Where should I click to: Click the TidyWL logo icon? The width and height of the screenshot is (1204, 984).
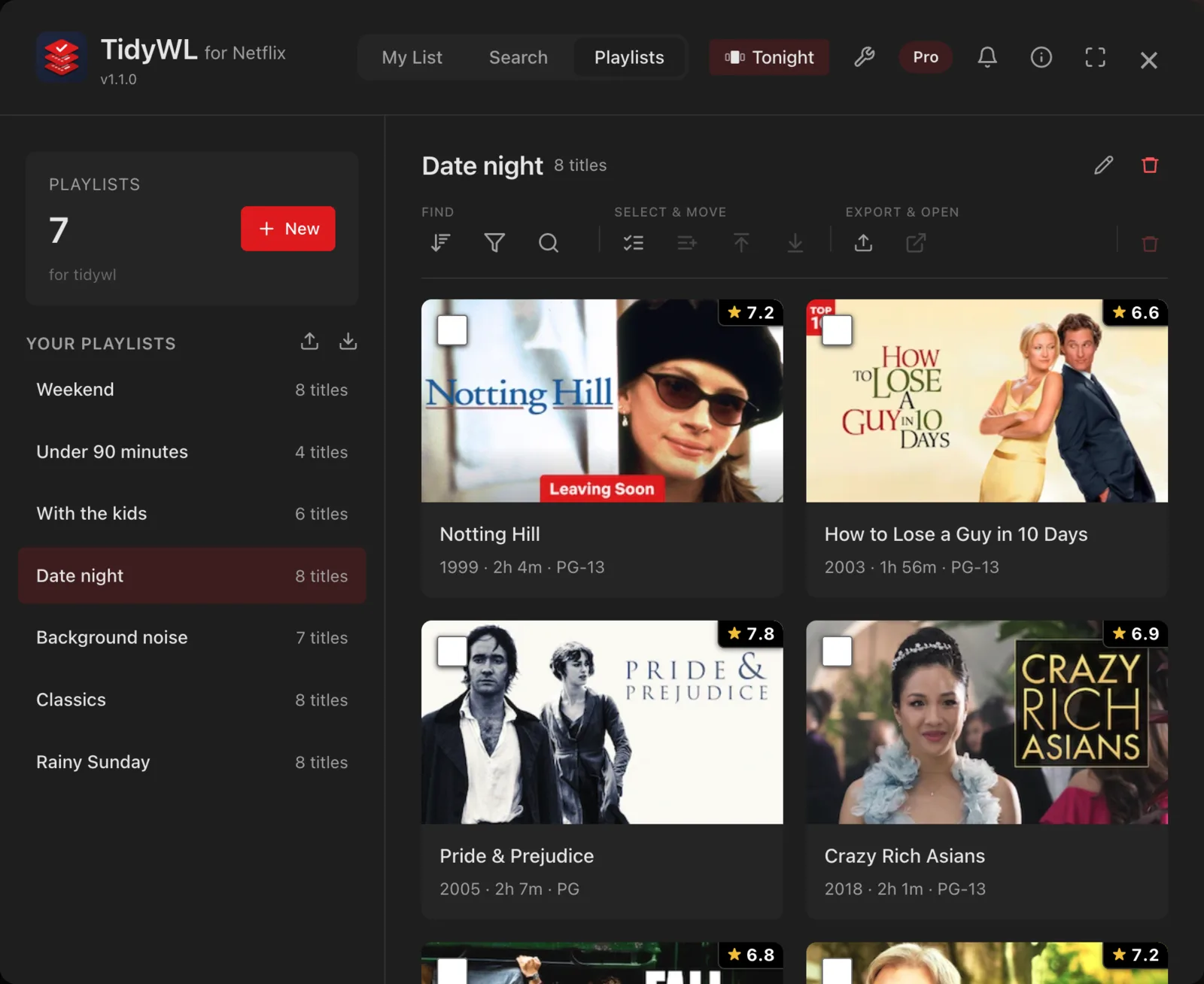pyautogui.click(x=62, y=56)
